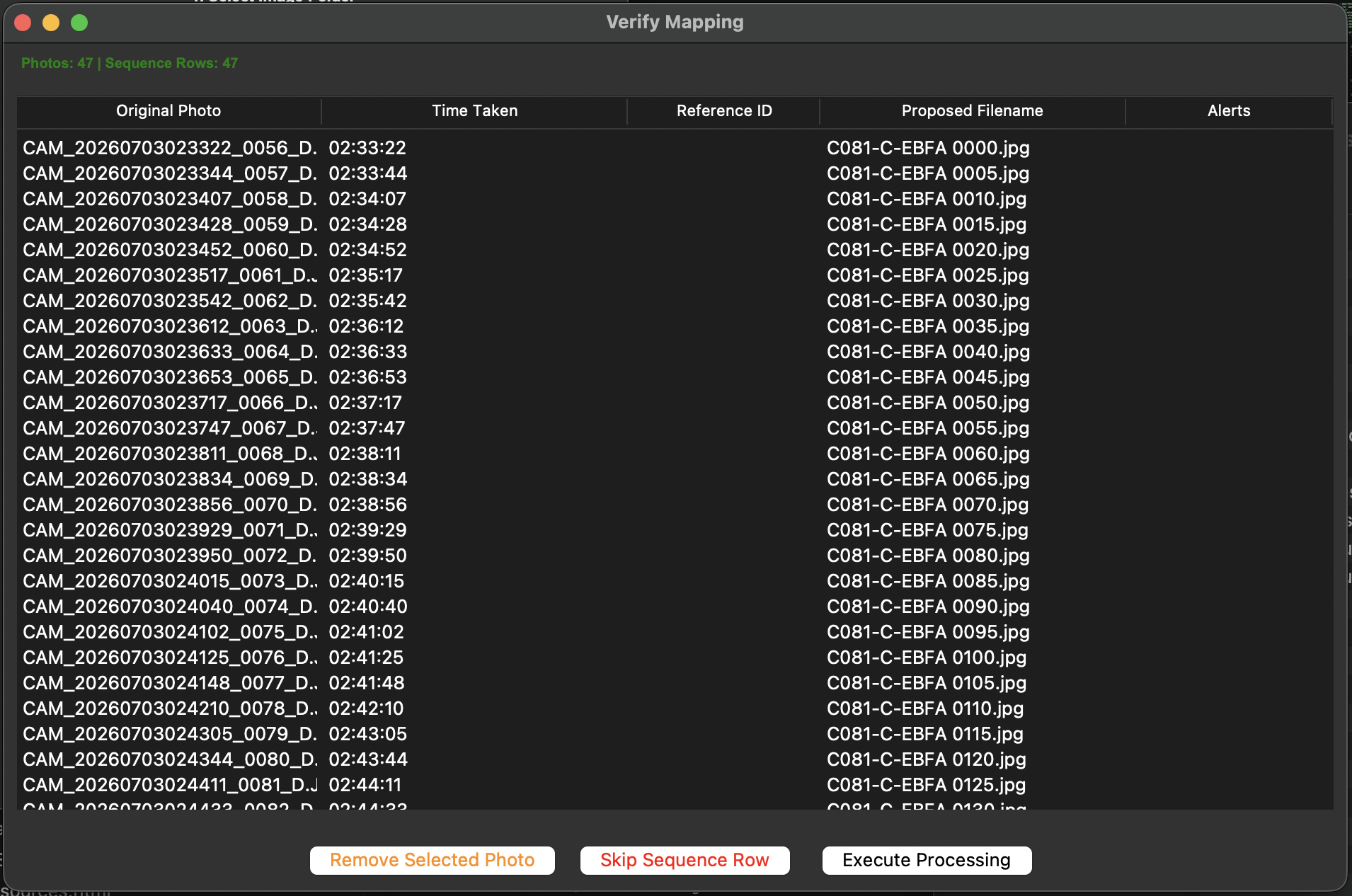The width and height of the screenshot is (1352, 896).
Task: Click the Photos: 47 | Sequence Rows: 47 status
Action: 130,63
